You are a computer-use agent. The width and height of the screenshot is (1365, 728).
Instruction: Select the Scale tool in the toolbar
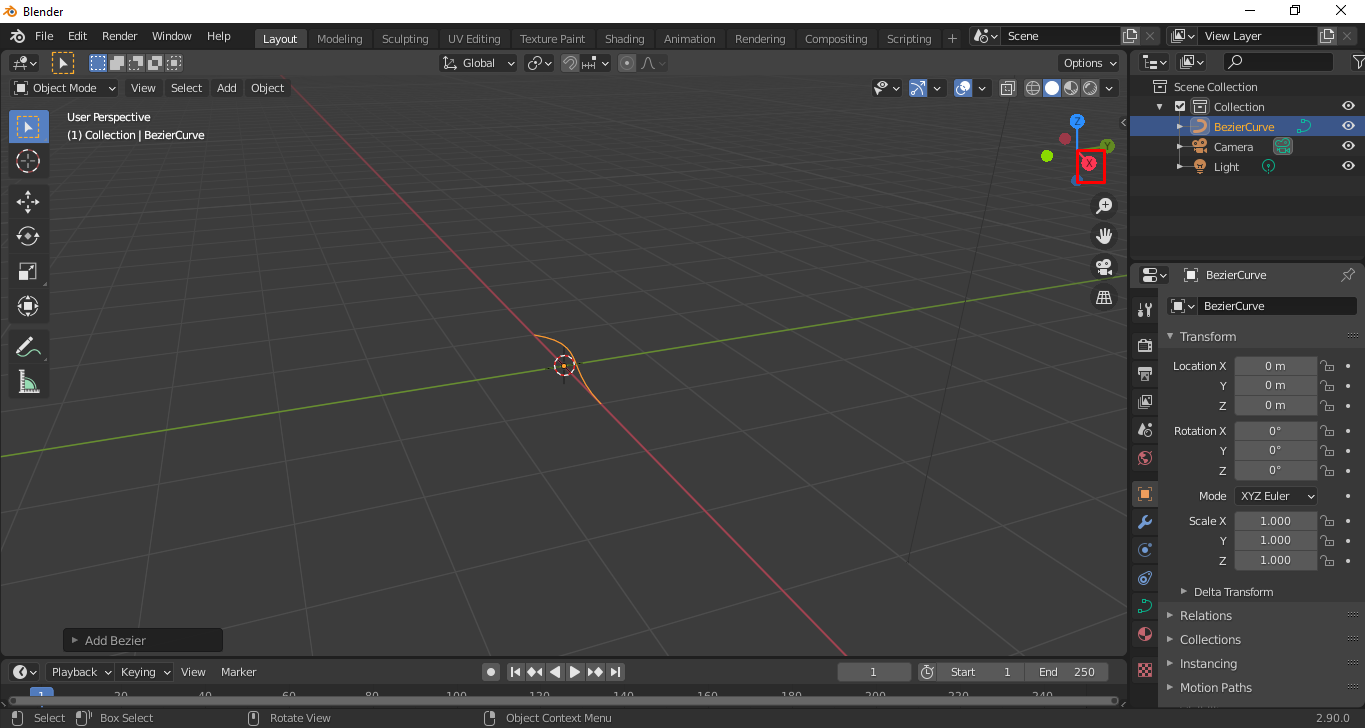[28, 271]
